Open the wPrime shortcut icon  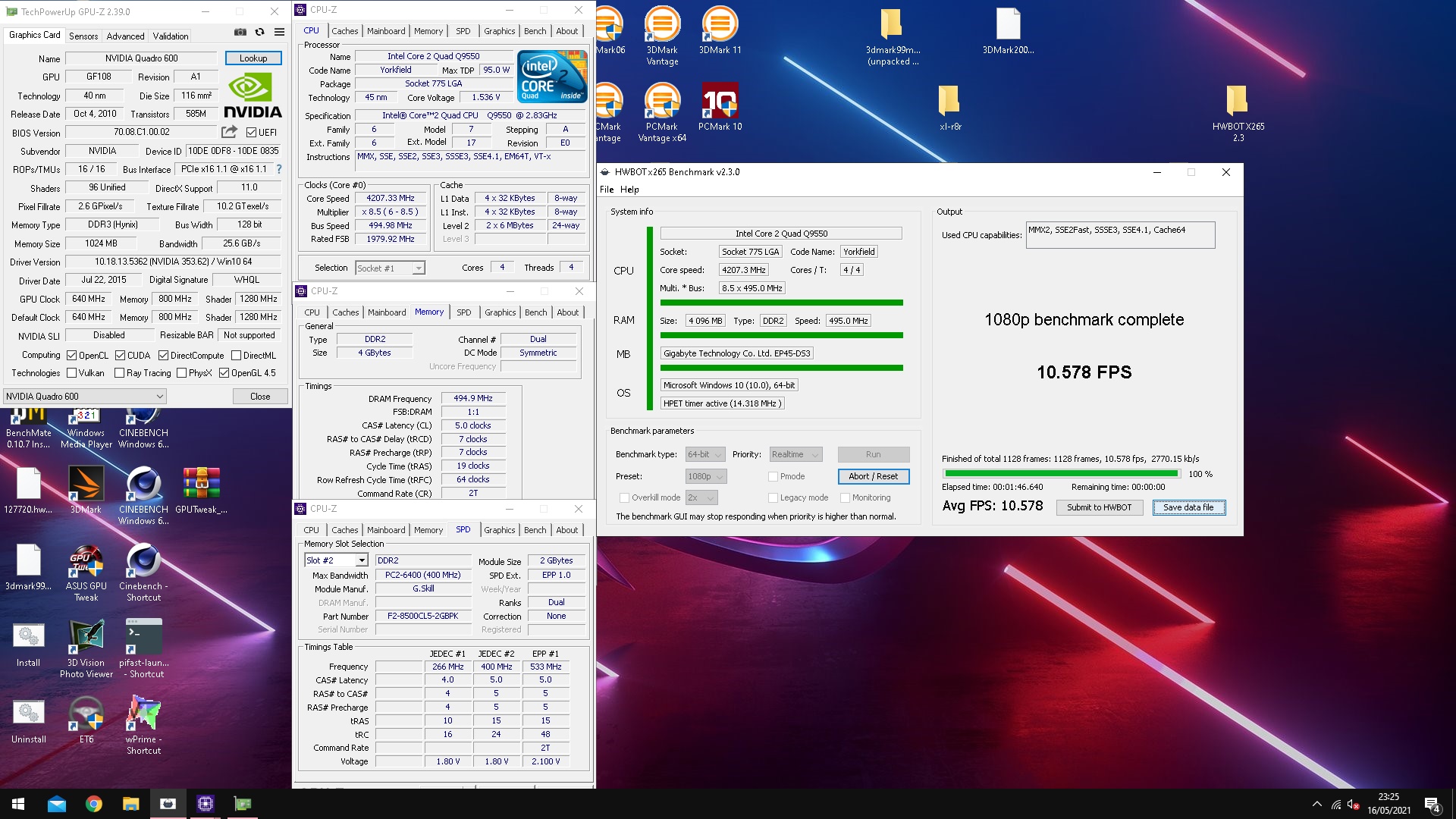point(143,726)
